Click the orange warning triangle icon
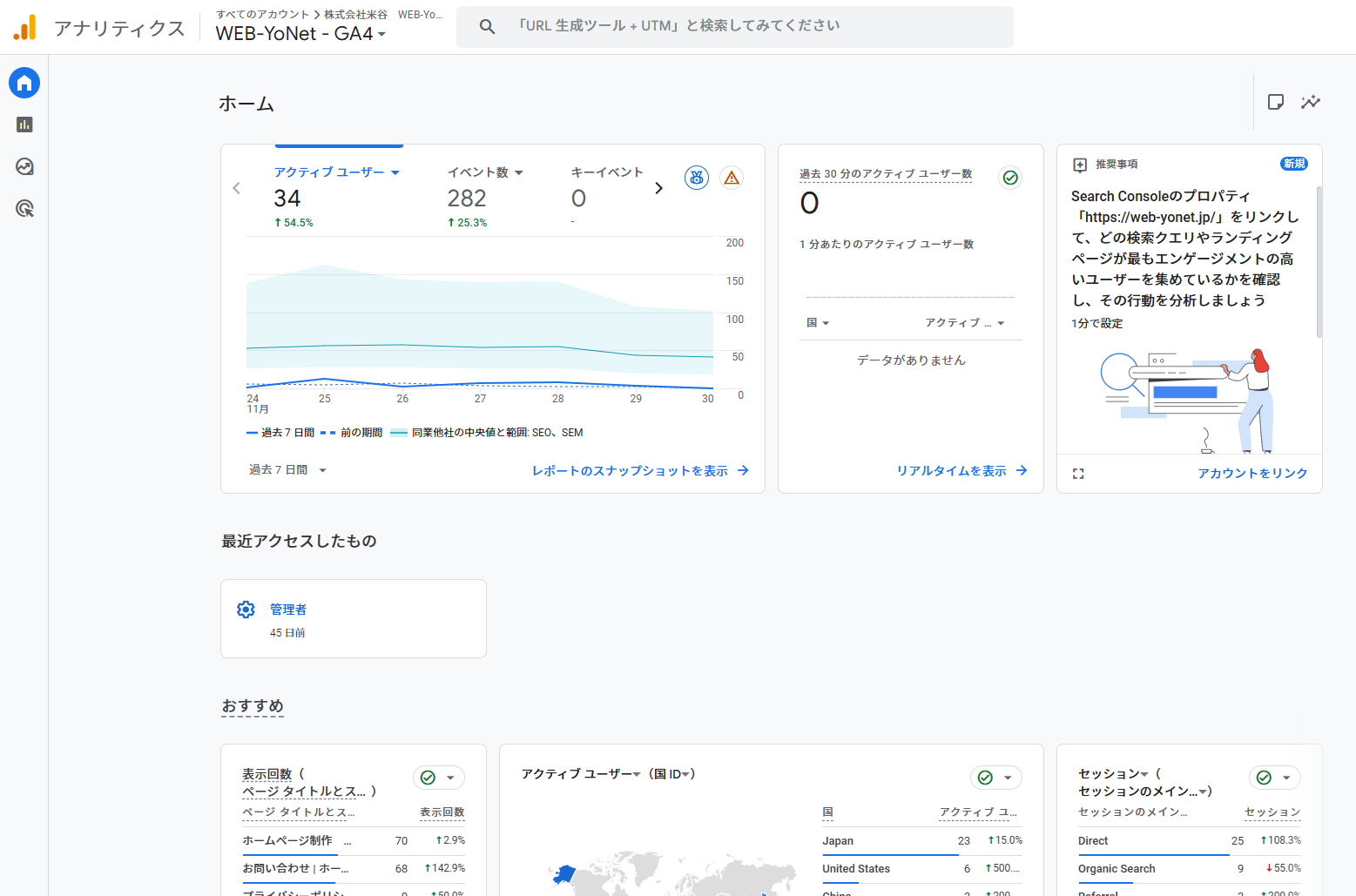Screen dimensions: 1356x896 pos(732,178)
